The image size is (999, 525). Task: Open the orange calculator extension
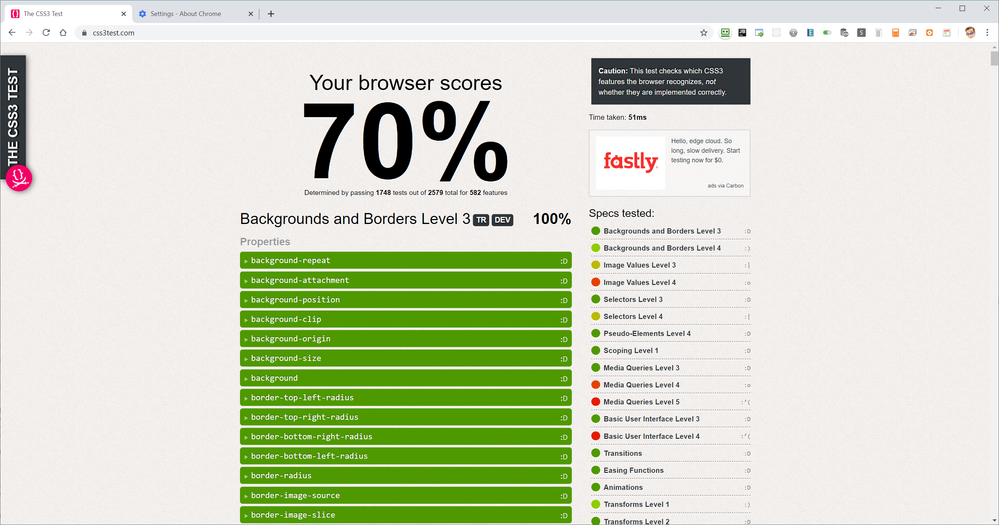[x=895, y=32]
